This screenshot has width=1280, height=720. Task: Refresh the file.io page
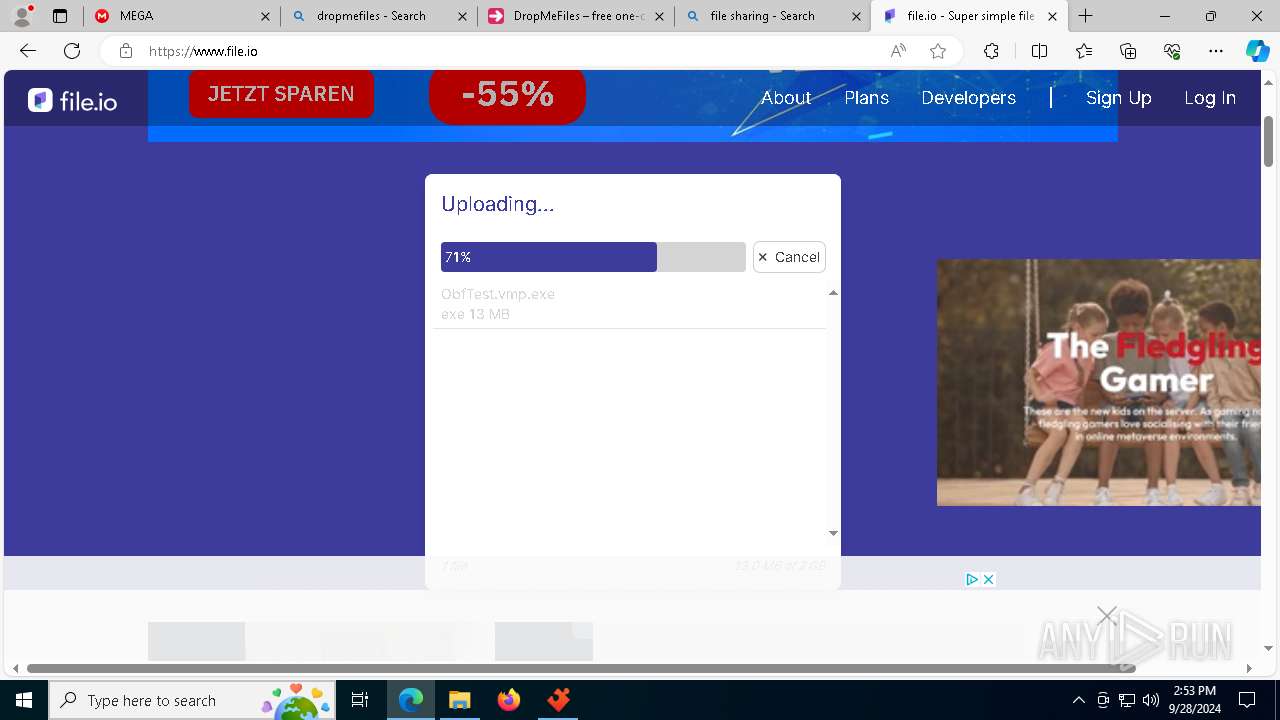click(72, 51)
